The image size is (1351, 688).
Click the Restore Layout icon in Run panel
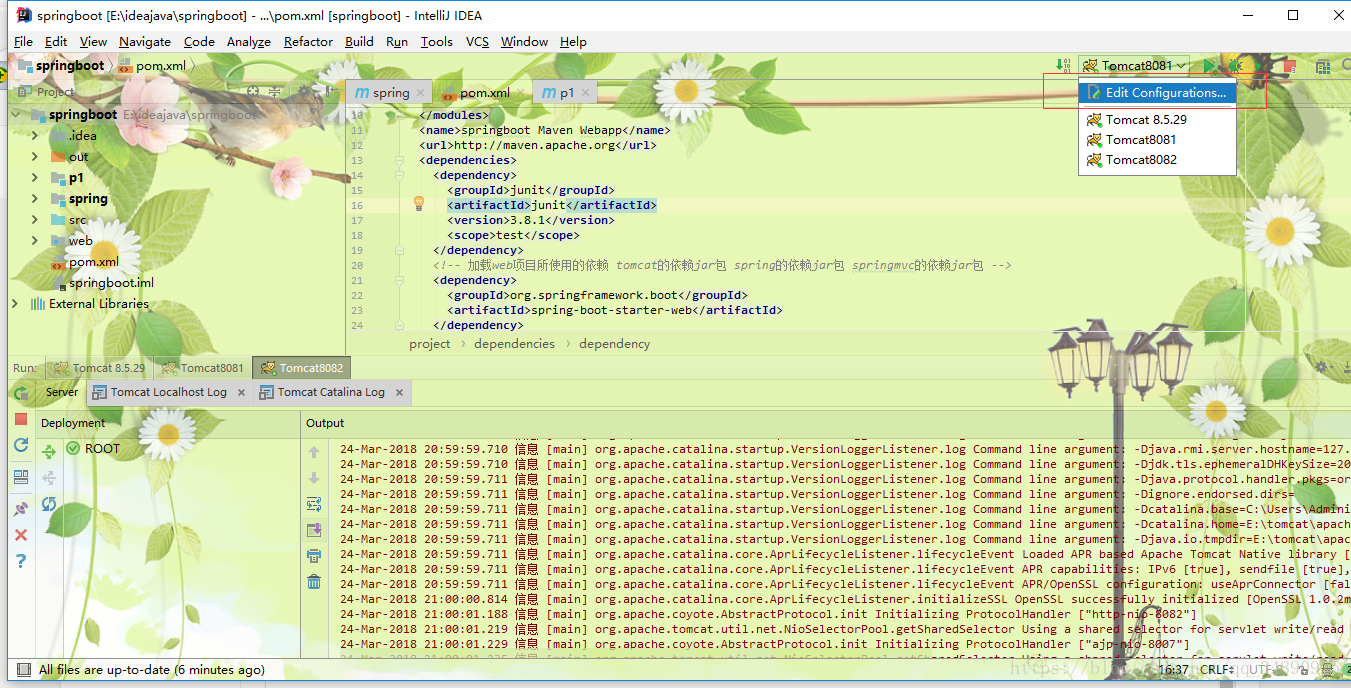tap(21, 477)
